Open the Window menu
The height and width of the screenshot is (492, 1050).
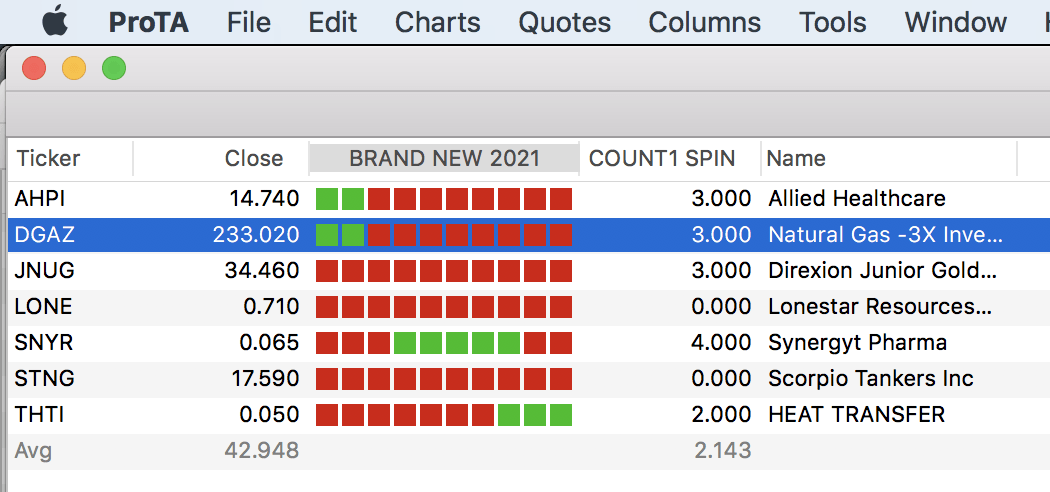[956, 23]
